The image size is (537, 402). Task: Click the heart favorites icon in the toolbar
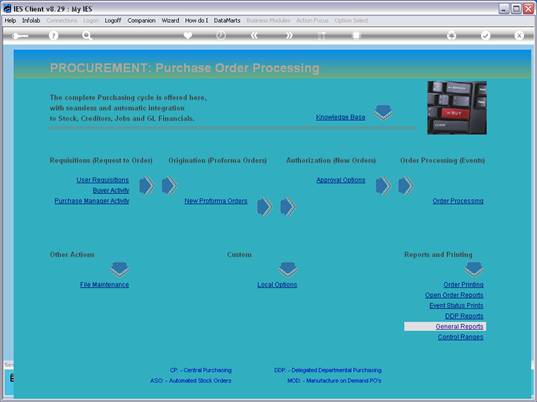coord(188,35)
